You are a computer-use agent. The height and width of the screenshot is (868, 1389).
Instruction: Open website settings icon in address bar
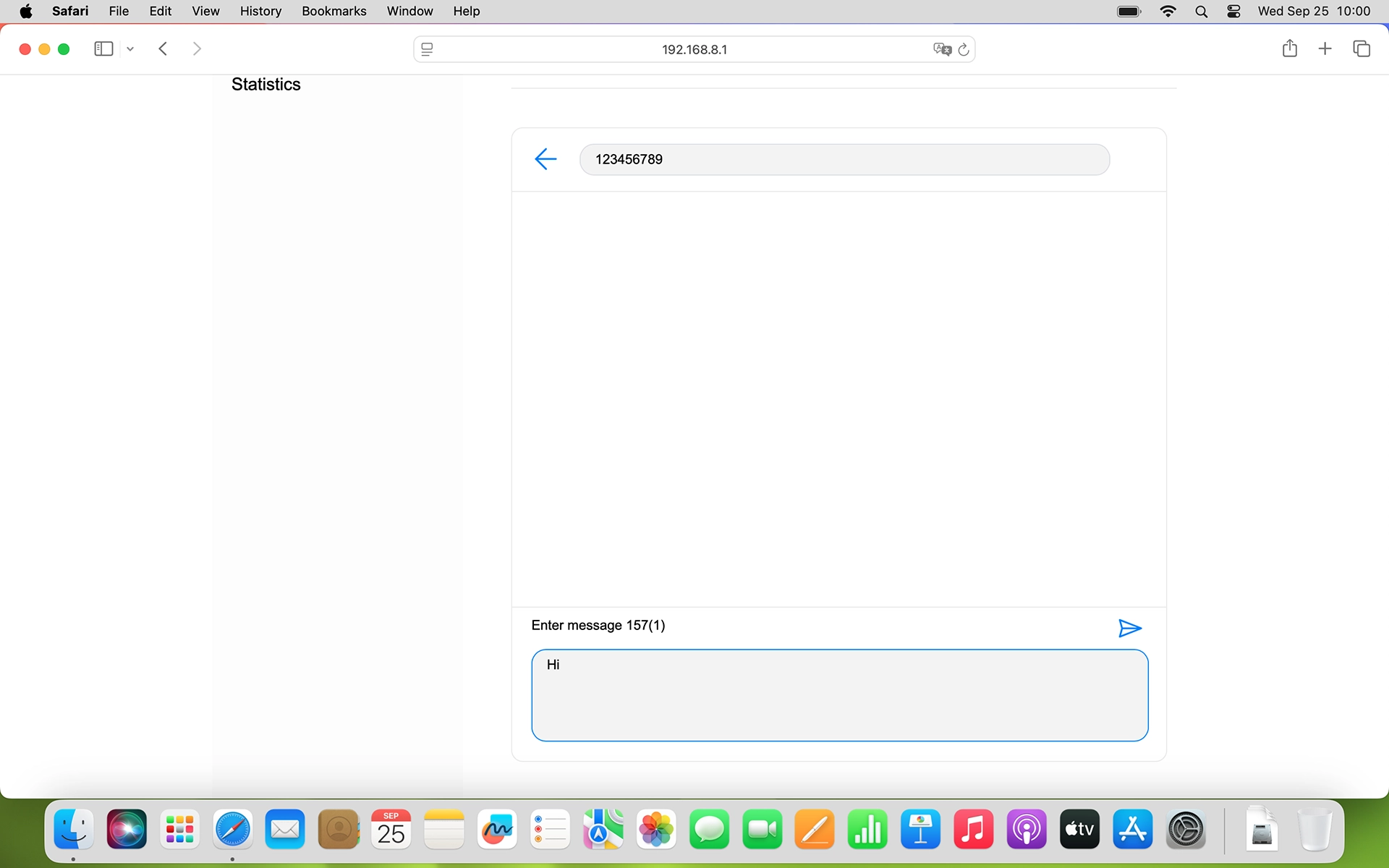coord(427,49)
